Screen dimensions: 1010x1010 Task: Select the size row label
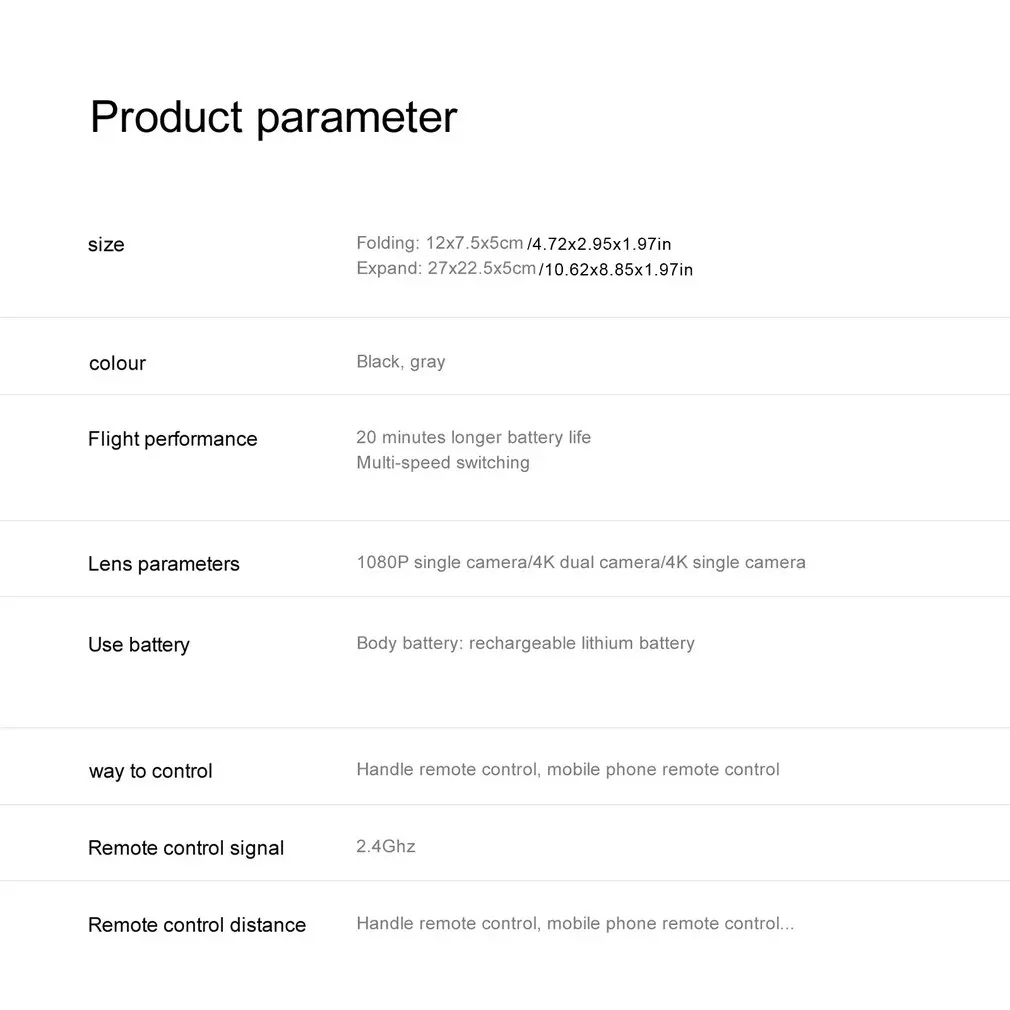pos(106,245)
